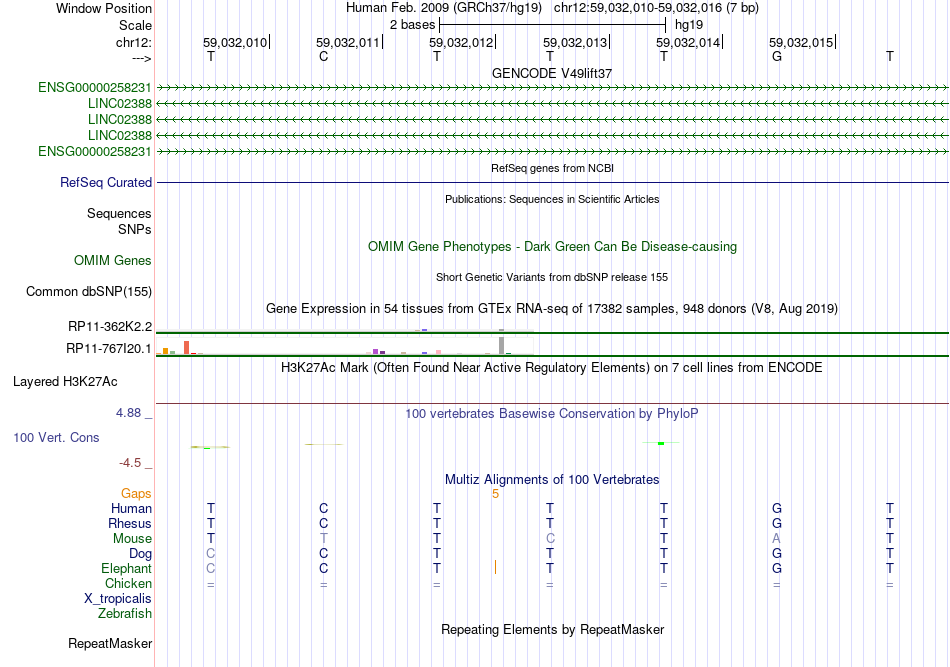Click the G base in the reference sequence row

777,56
